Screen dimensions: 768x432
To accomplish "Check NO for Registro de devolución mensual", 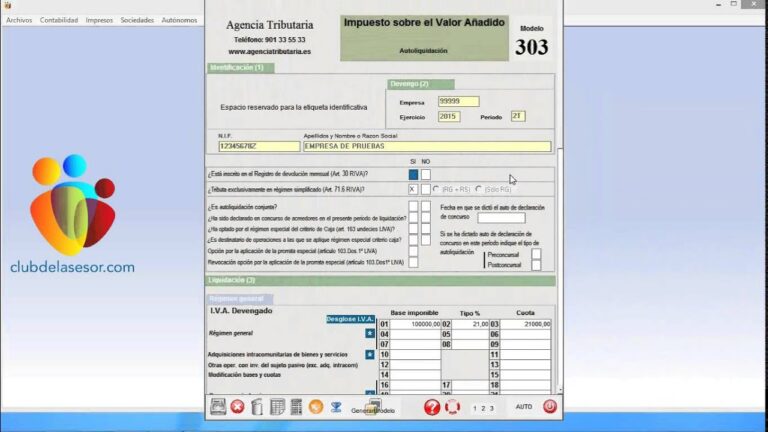I will (x=426, y=174).
